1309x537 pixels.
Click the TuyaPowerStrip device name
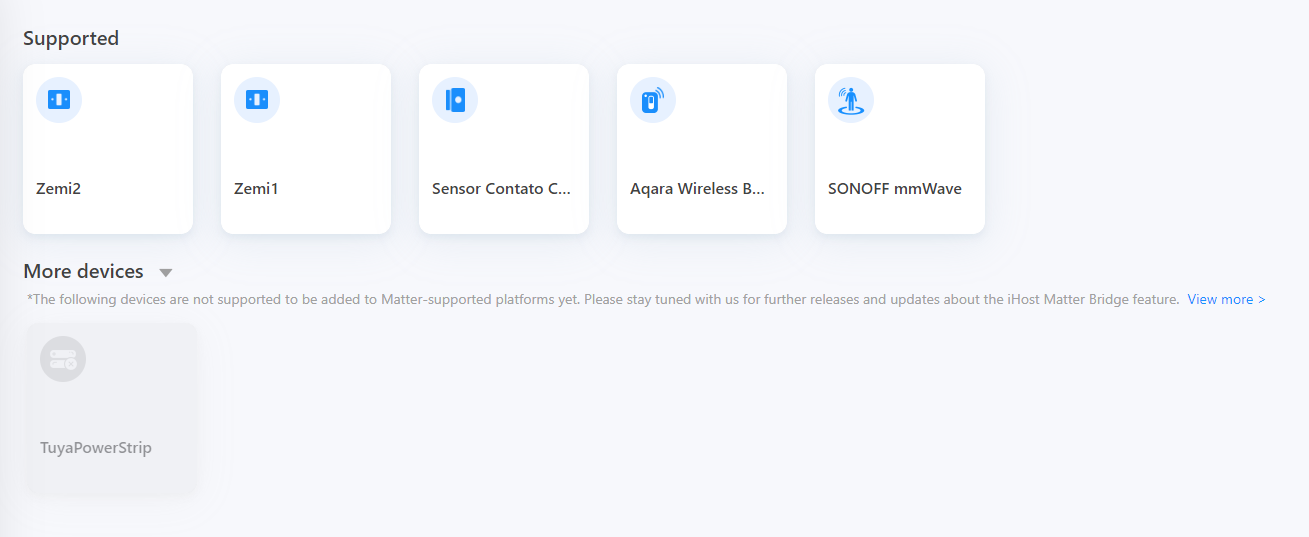96,448
